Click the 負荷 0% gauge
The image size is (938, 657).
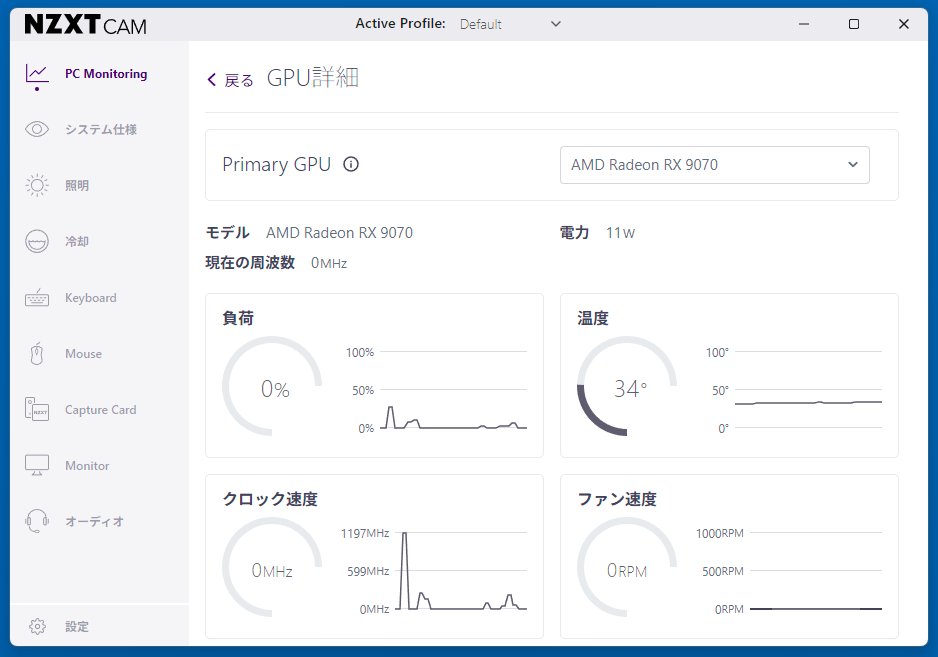coord(272,387)
